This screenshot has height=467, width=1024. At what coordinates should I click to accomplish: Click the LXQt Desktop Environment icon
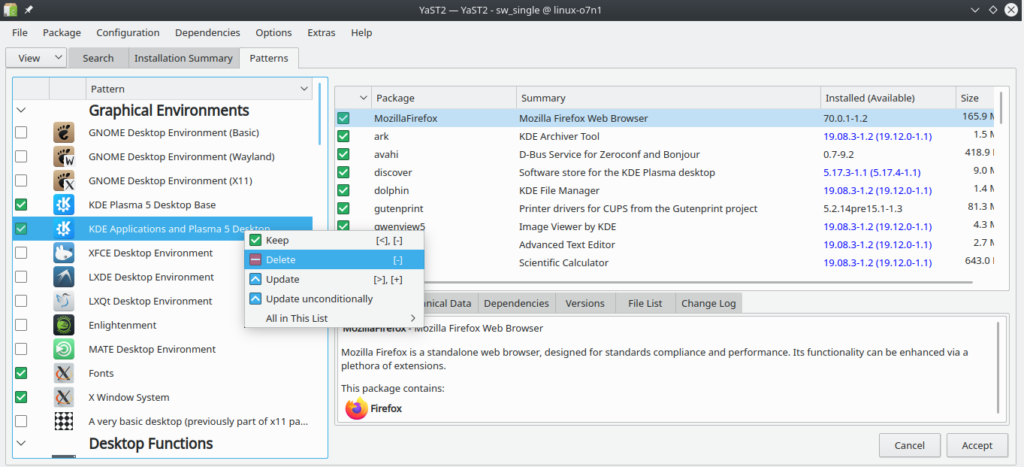pyautogui.click(x=64, y=301)
